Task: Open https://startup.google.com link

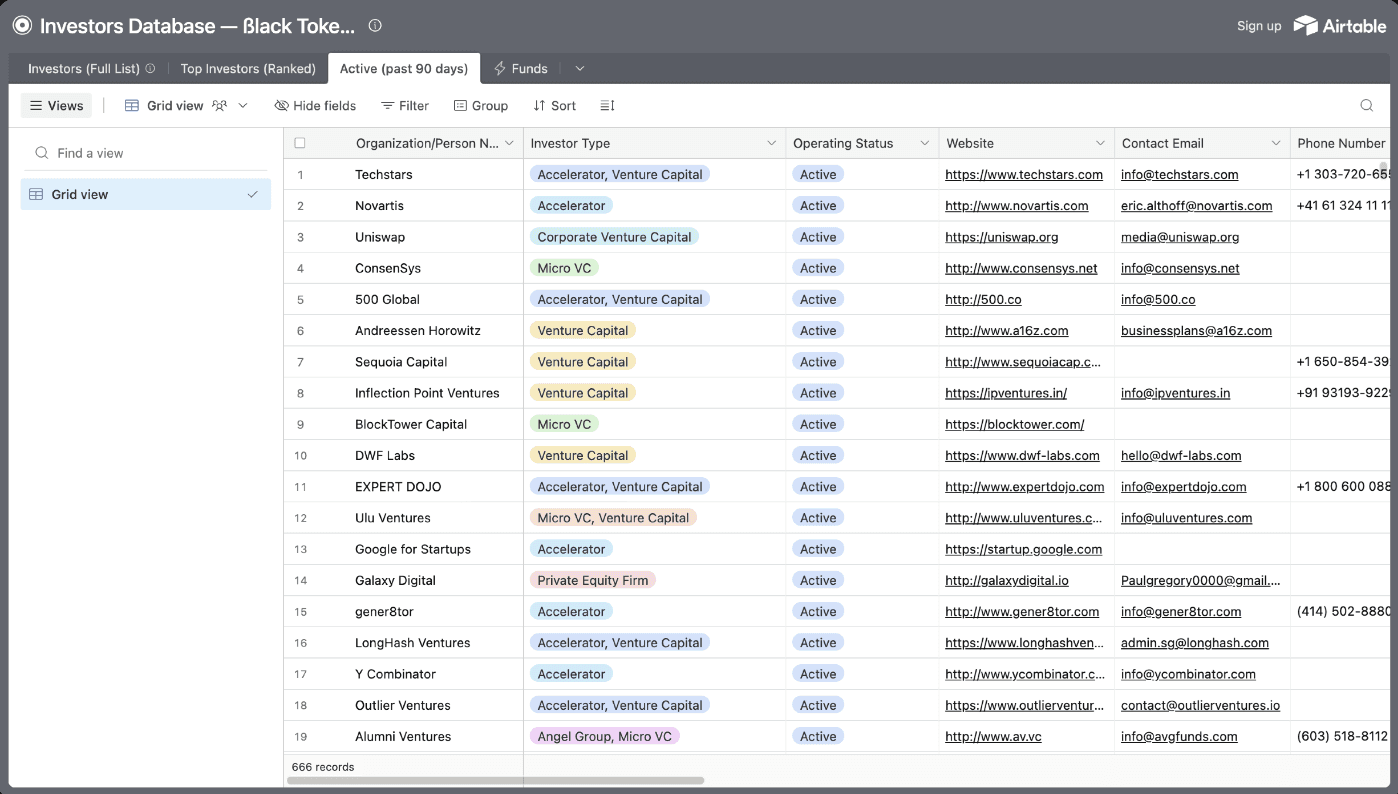Action: pos(1024,549)
